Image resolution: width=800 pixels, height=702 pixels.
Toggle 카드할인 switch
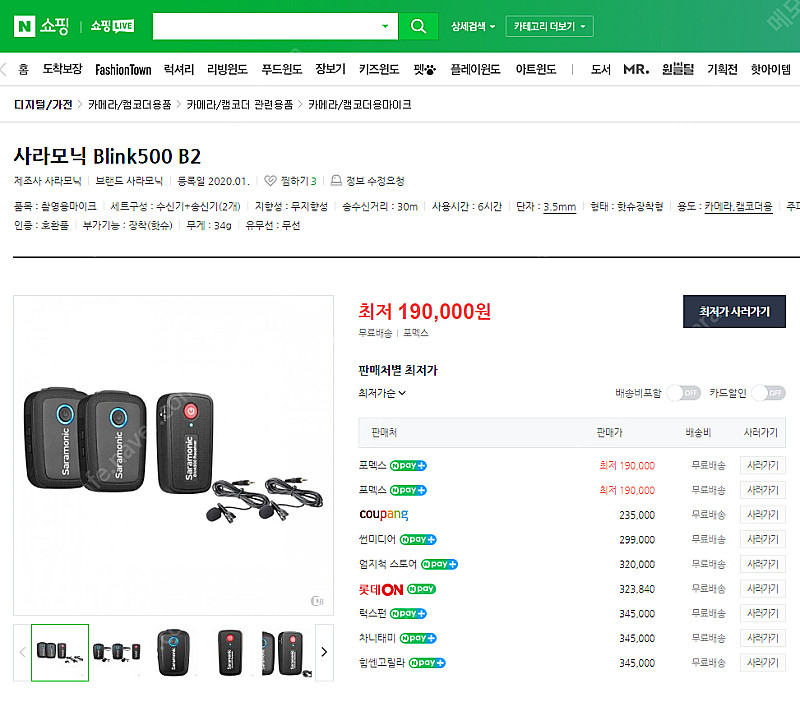[x=768, y=393]
